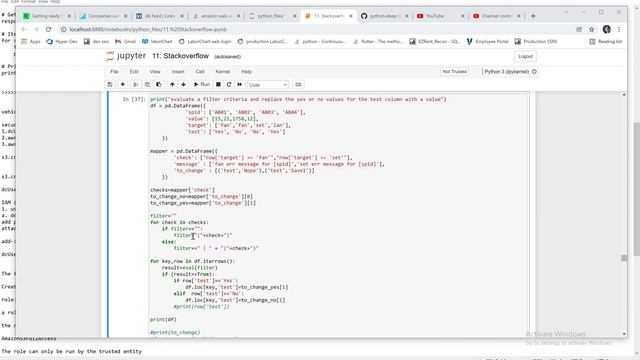Open the Jupyter File menu
This screenshot has height=360, width=640.
[x=114, y=71]
